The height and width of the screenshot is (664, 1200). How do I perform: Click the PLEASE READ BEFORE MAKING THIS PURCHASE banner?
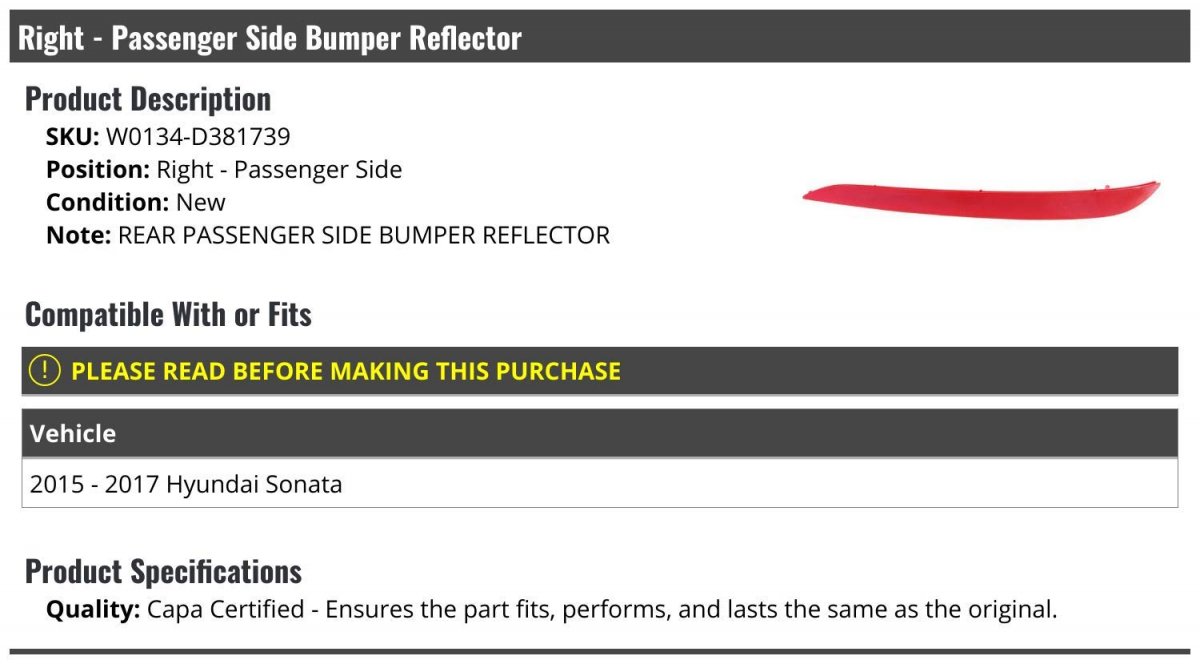[x=600, y=371]
